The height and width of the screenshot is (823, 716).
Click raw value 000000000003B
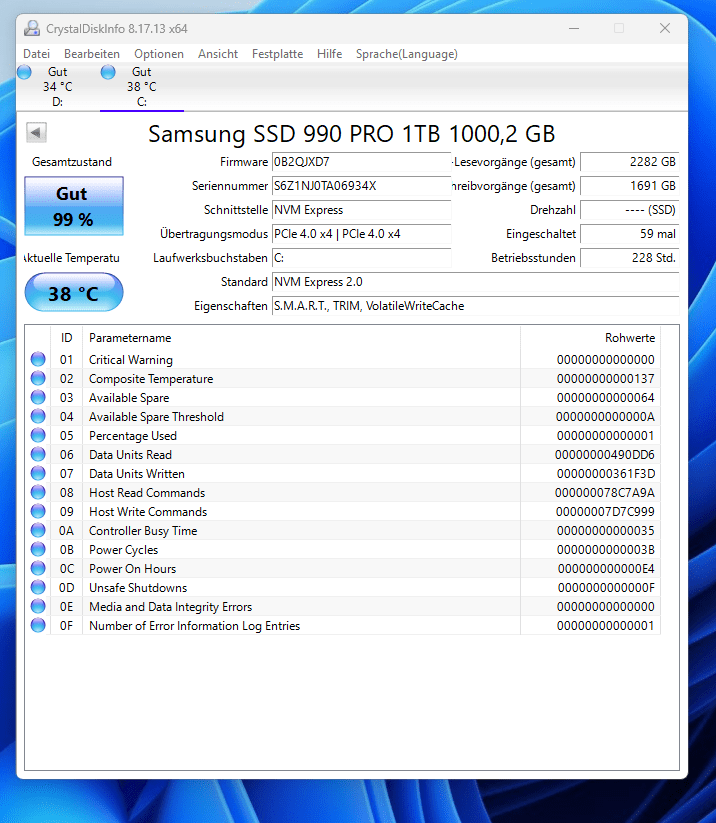coord(606,550)
